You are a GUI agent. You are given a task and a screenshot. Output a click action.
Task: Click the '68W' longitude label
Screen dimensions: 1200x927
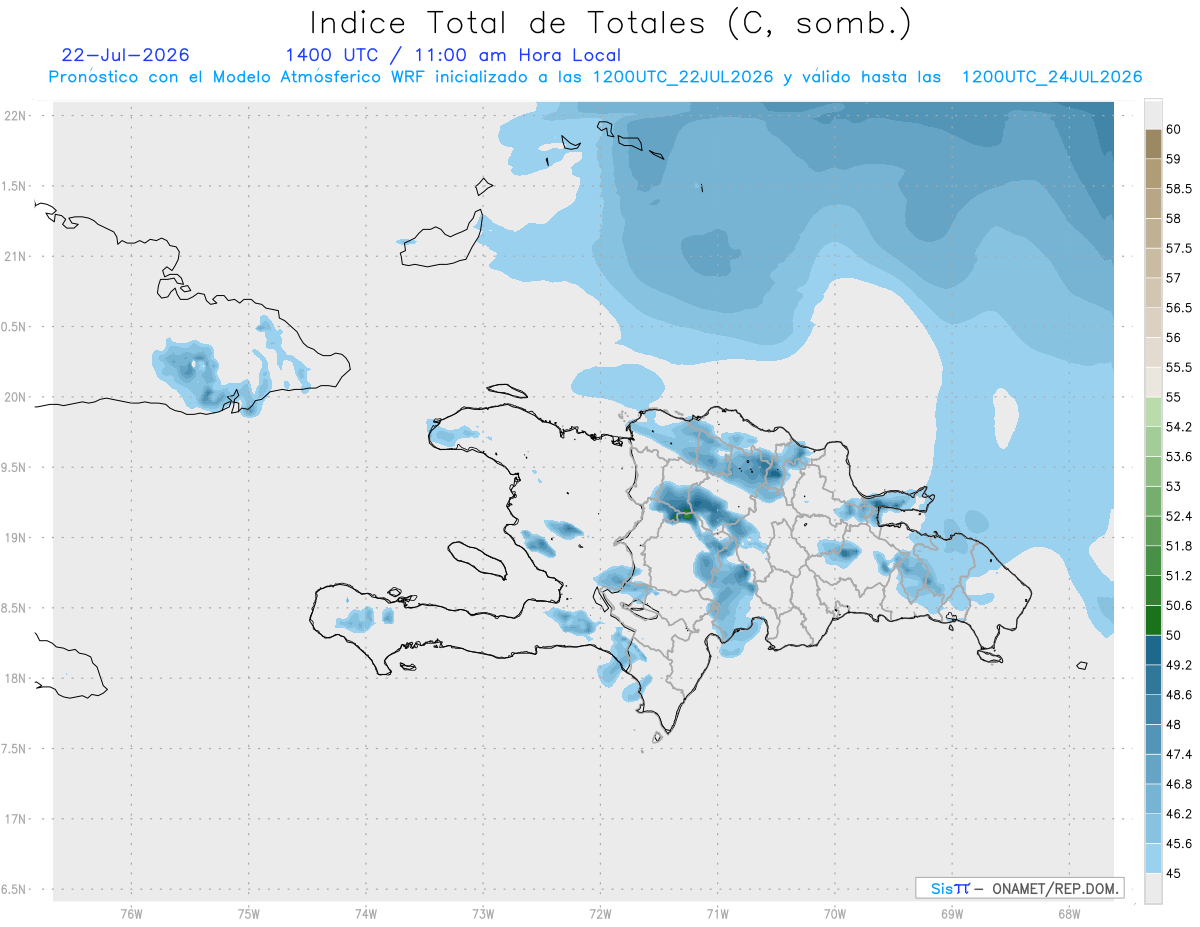tap(1069, 913)
